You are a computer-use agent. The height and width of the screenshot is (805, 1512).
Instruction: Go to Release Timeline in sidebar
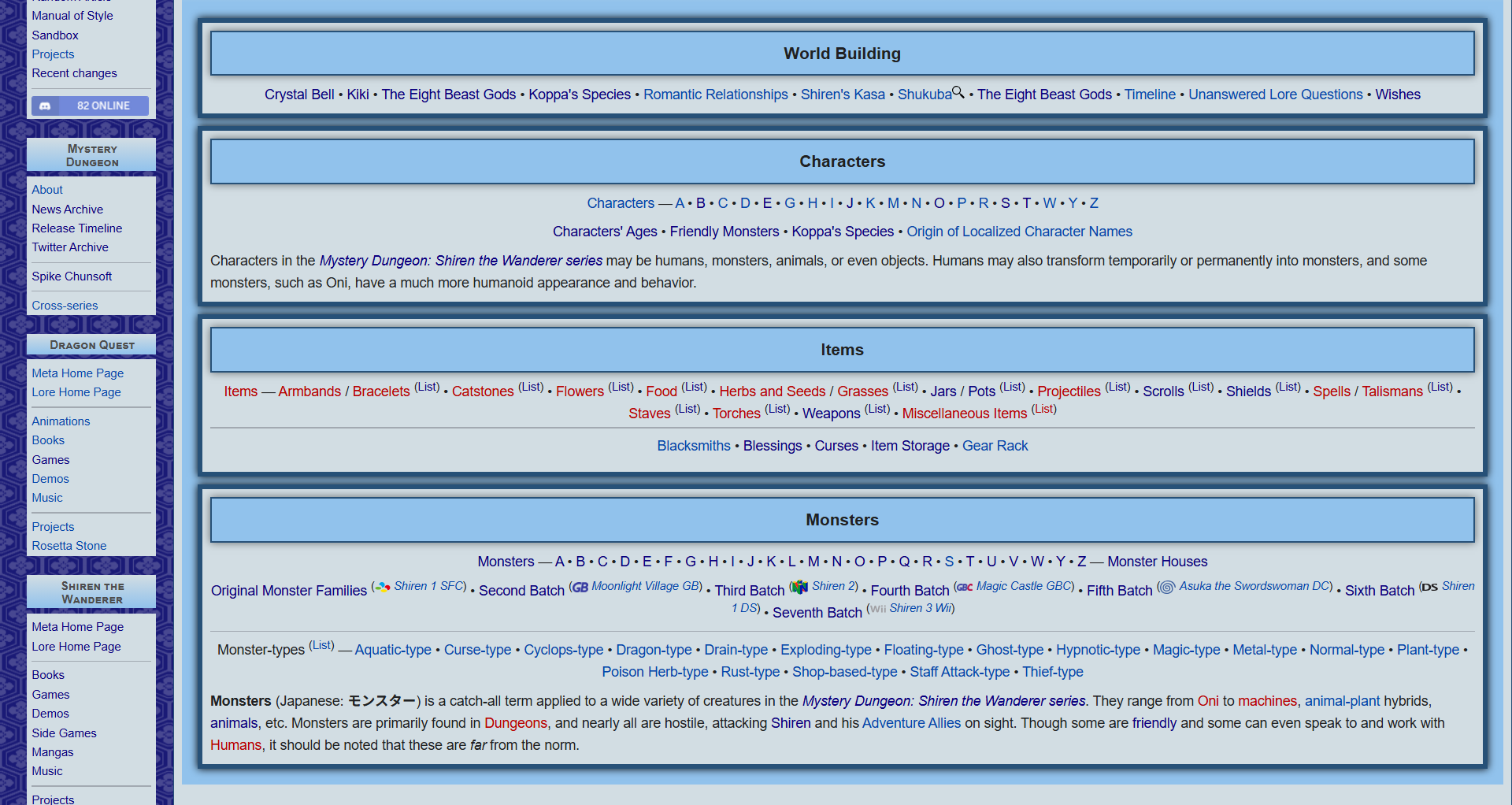tap(77, 228)
